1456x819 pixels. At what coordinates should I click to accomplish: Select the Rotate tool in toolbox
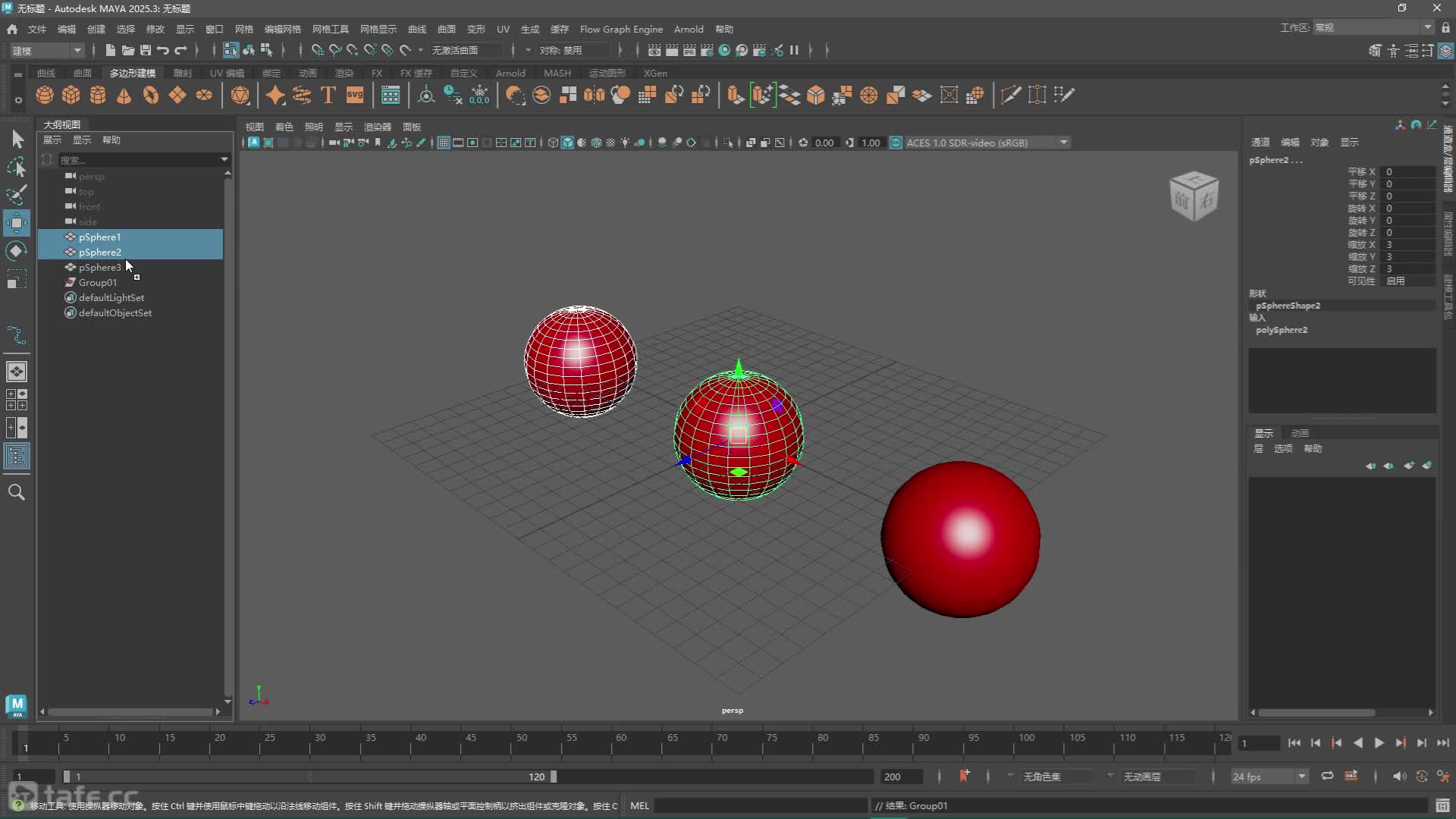click(17, 251)
